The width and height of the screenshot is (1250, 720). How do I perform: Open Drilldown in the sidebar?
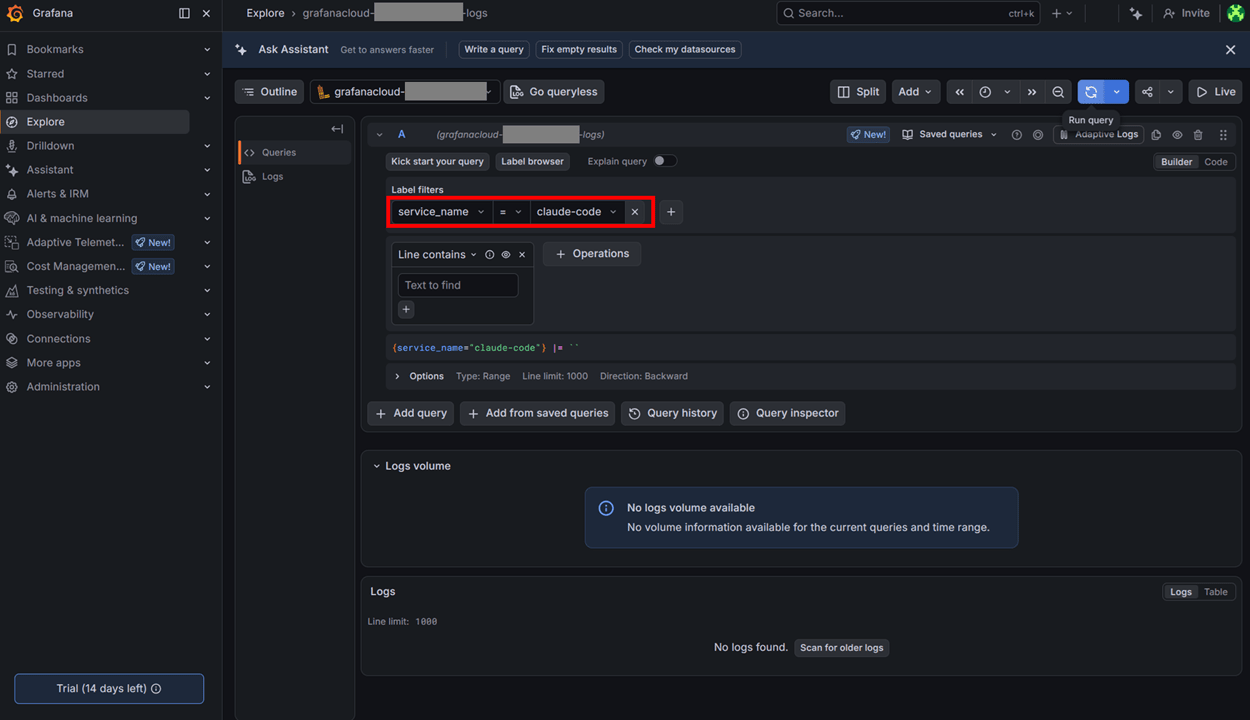pos(50,146)
